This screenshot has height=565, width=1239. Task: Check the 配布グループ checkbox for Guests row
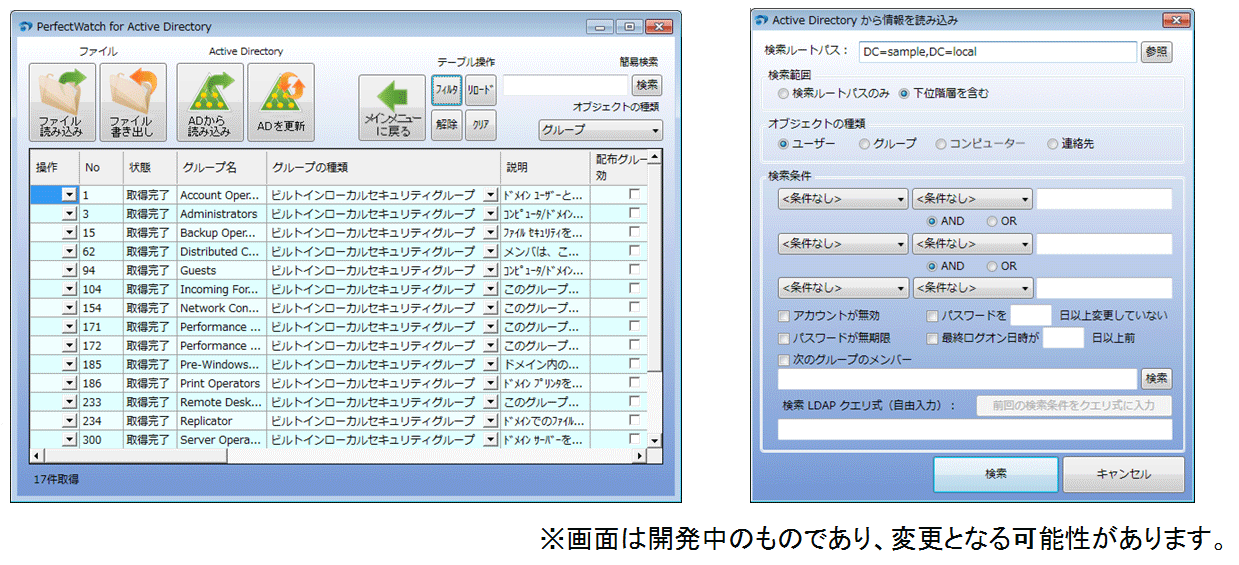(634, 270)
